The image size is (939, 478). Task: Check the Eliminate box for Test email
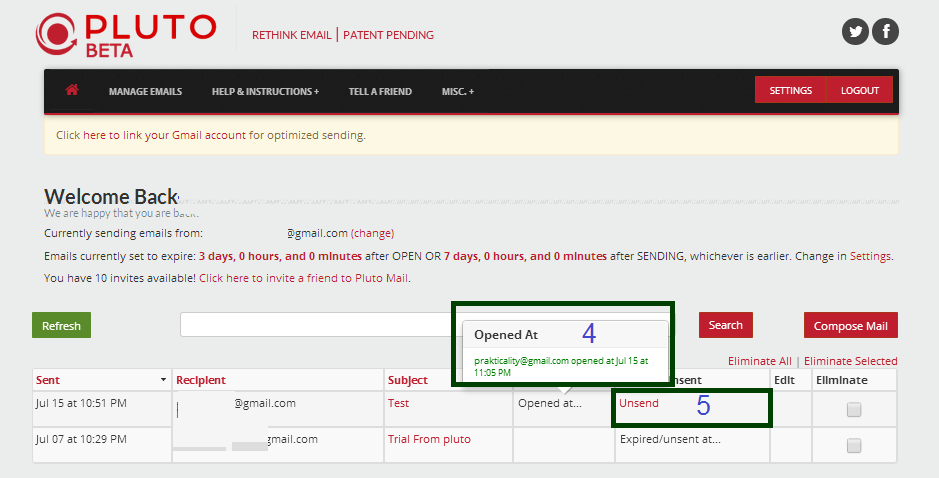point(853,410)
